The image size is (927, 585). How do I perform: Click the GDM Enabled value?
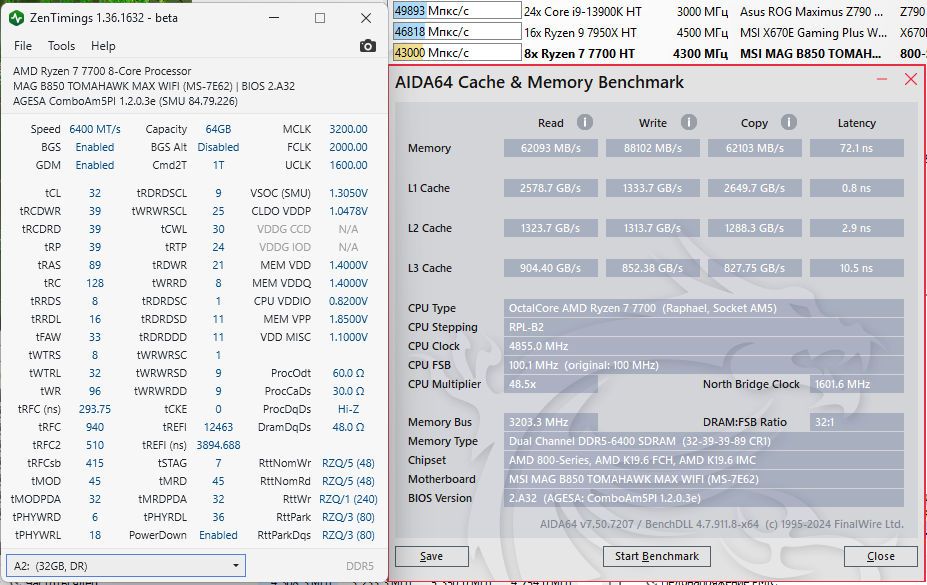(95, 165)
